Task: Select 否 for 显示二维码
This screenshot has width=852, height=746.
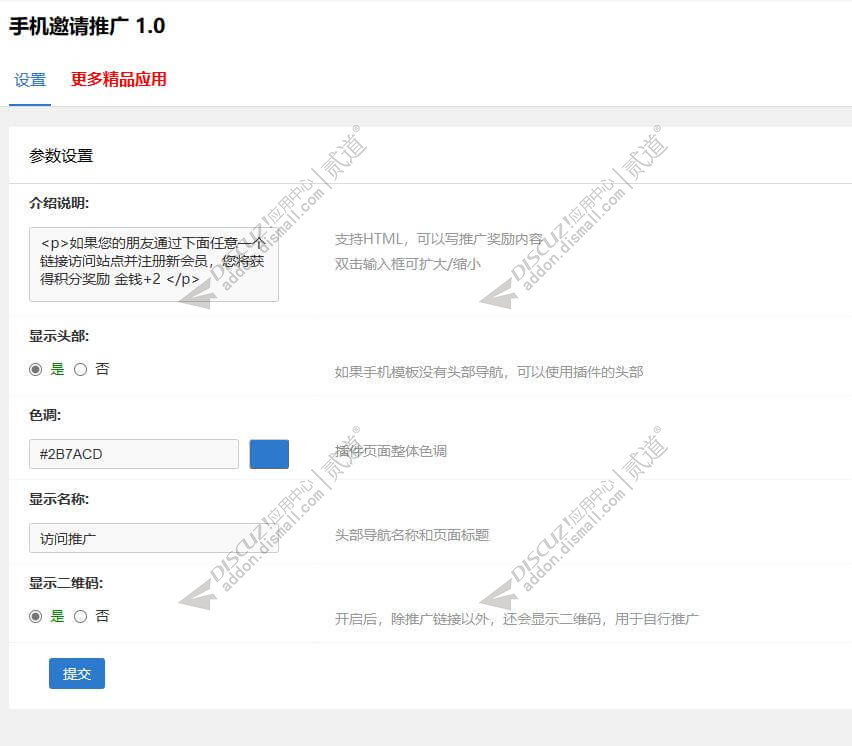Action: point(80,616)
